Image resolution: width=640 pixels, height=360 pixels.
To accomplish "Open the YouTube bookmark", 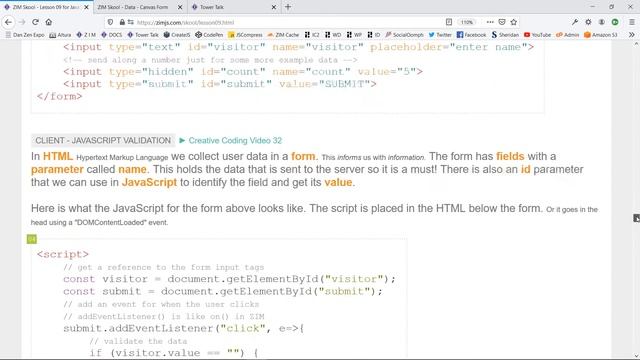I will 537,35.
